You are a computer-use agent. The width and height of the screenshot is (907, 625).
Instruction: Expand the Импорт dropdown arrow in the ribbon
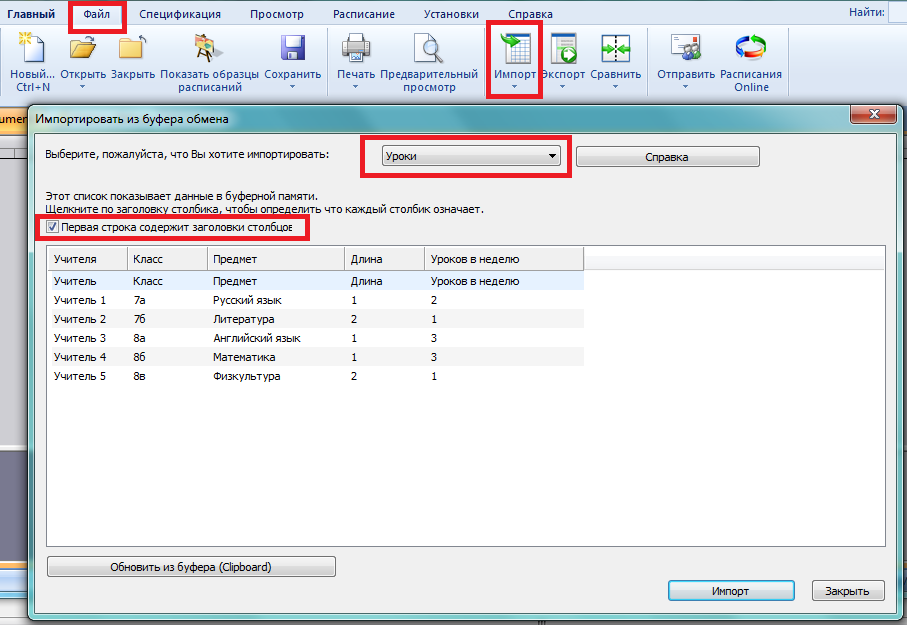click(514, 88)
